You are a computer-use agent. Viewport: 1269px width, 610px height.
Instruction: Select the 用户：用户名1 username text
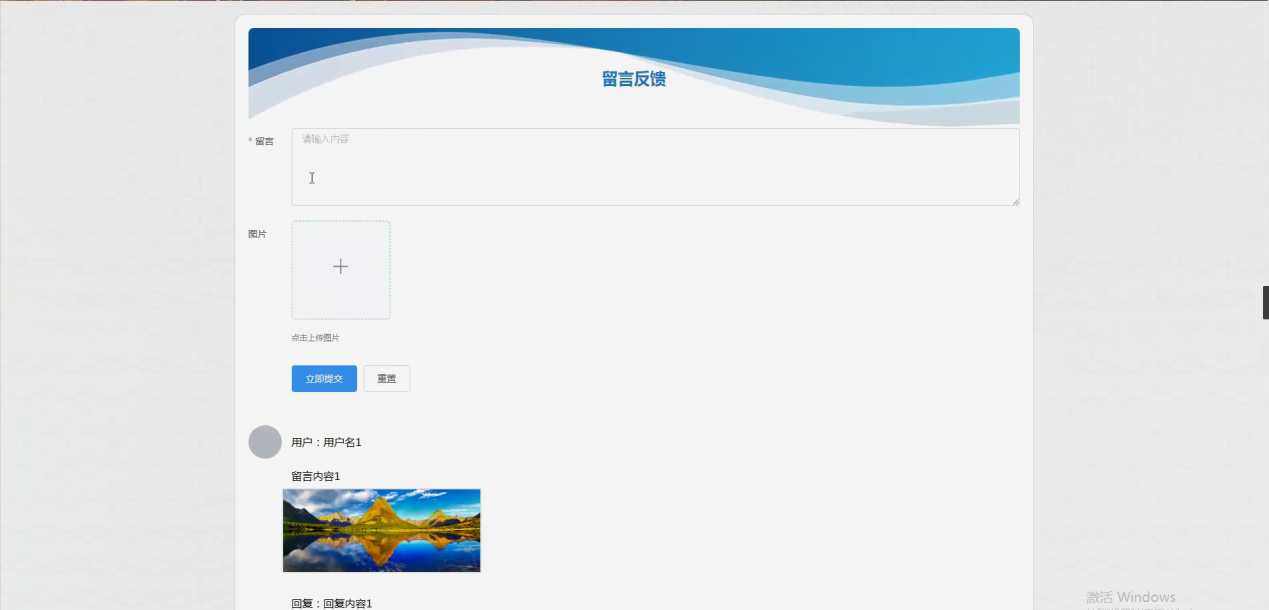tap(326, 442)
